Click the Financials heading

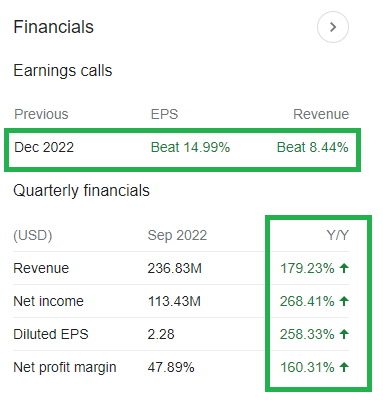(x=54, y=27)
